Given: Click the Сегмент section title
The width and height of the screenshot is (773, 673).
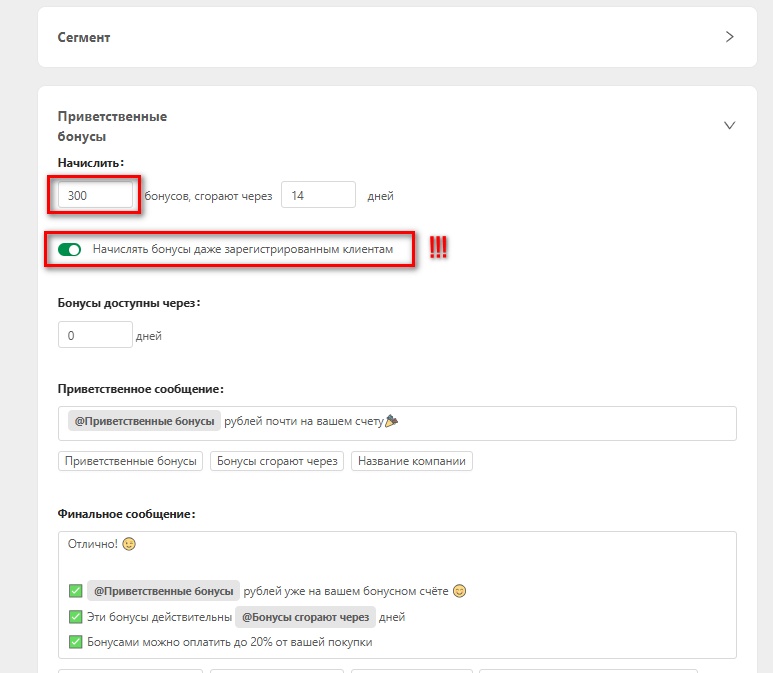Looking at the screenshot, I should [x=84, y=37].
